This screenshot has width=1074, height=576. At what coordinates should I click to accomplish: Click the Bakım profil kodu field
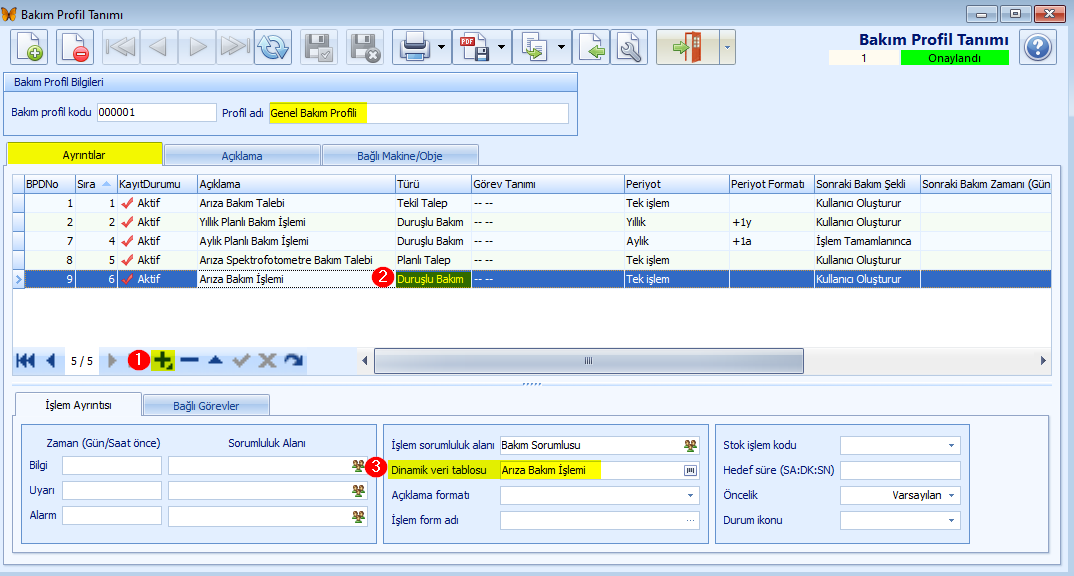(156, 112)
